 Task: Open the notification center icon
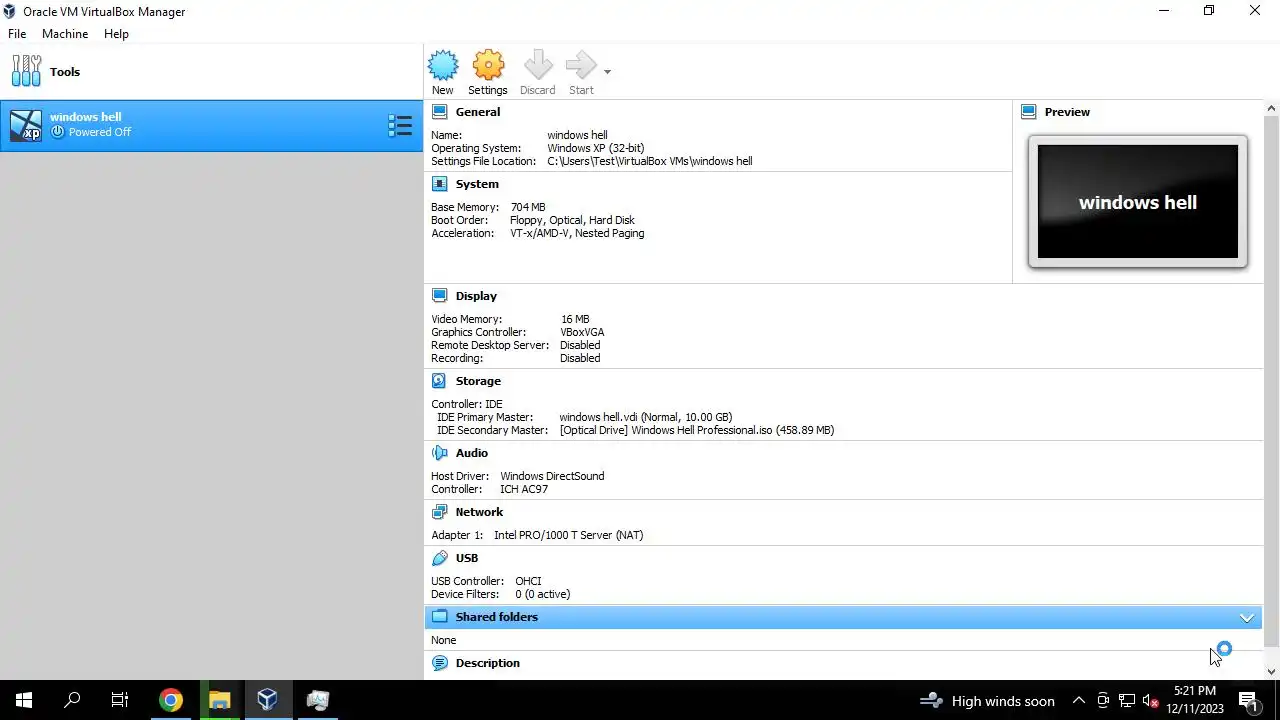tap(1248, 700)
